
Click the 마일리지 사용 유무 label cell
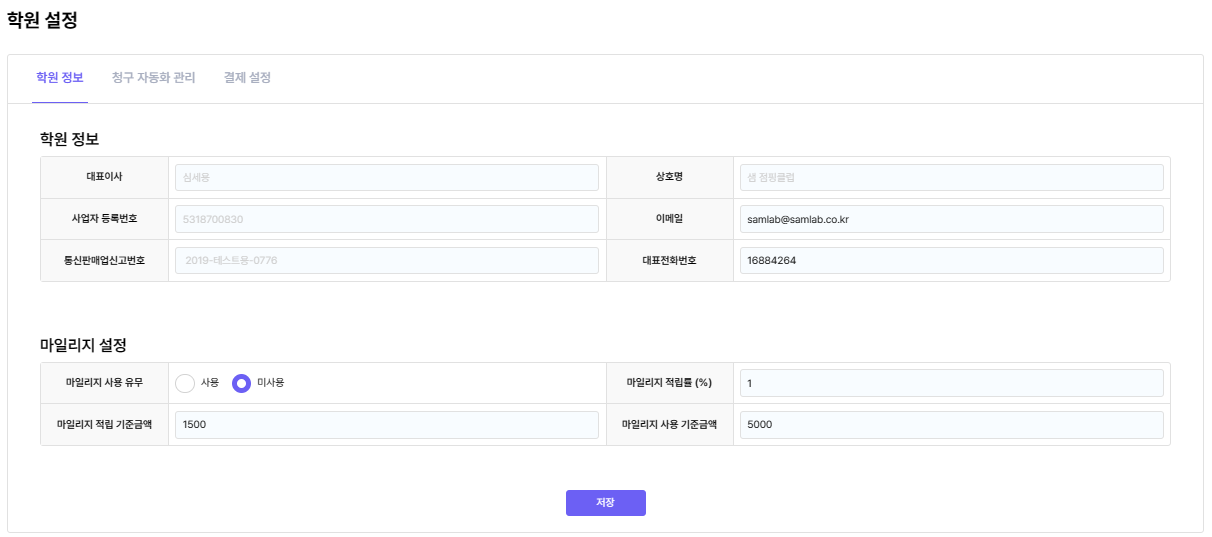tap(104, 383)
